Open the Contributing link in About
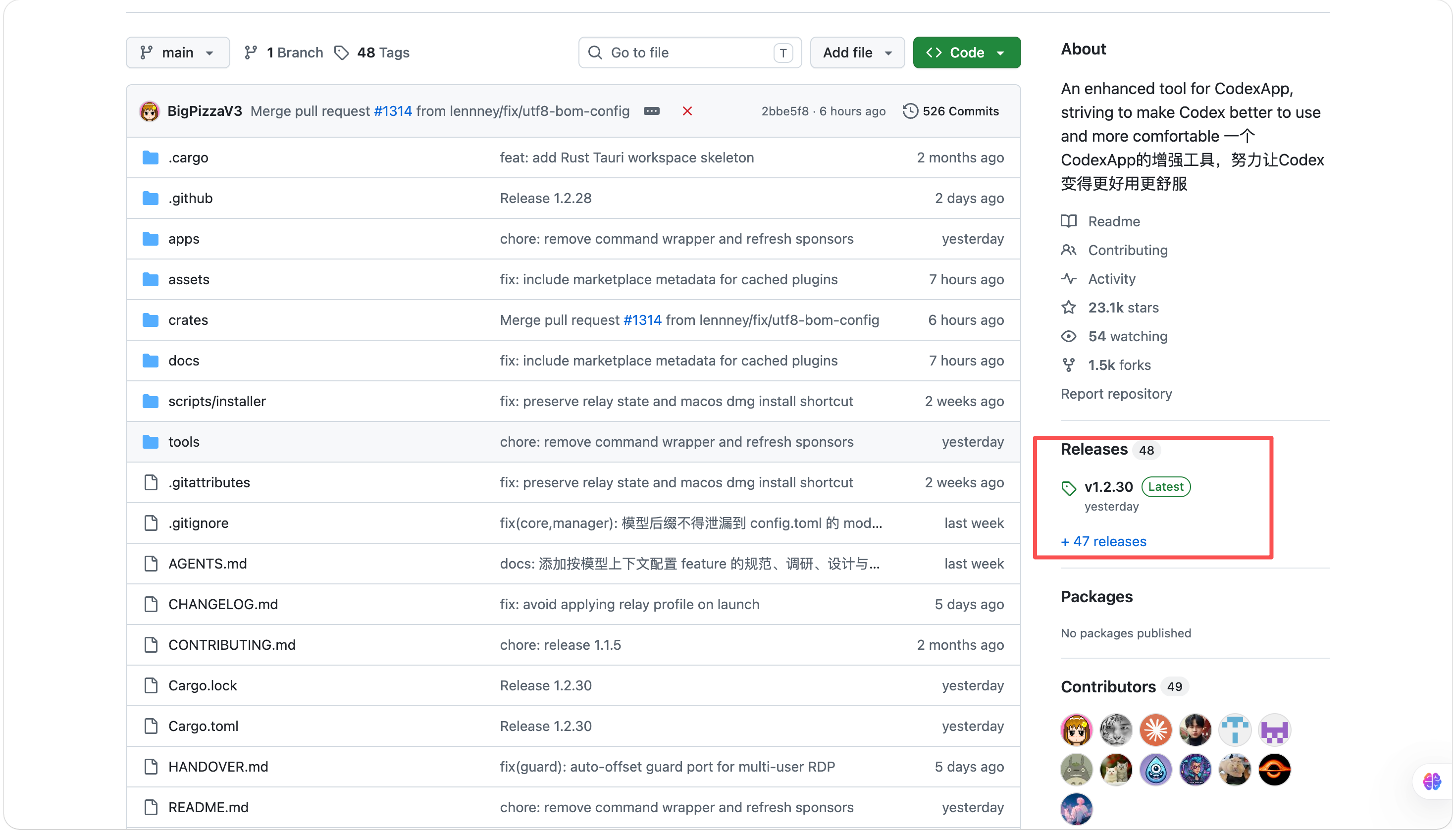The width and height of the screenshot is (1456, 833). [x=1128, y=250]
